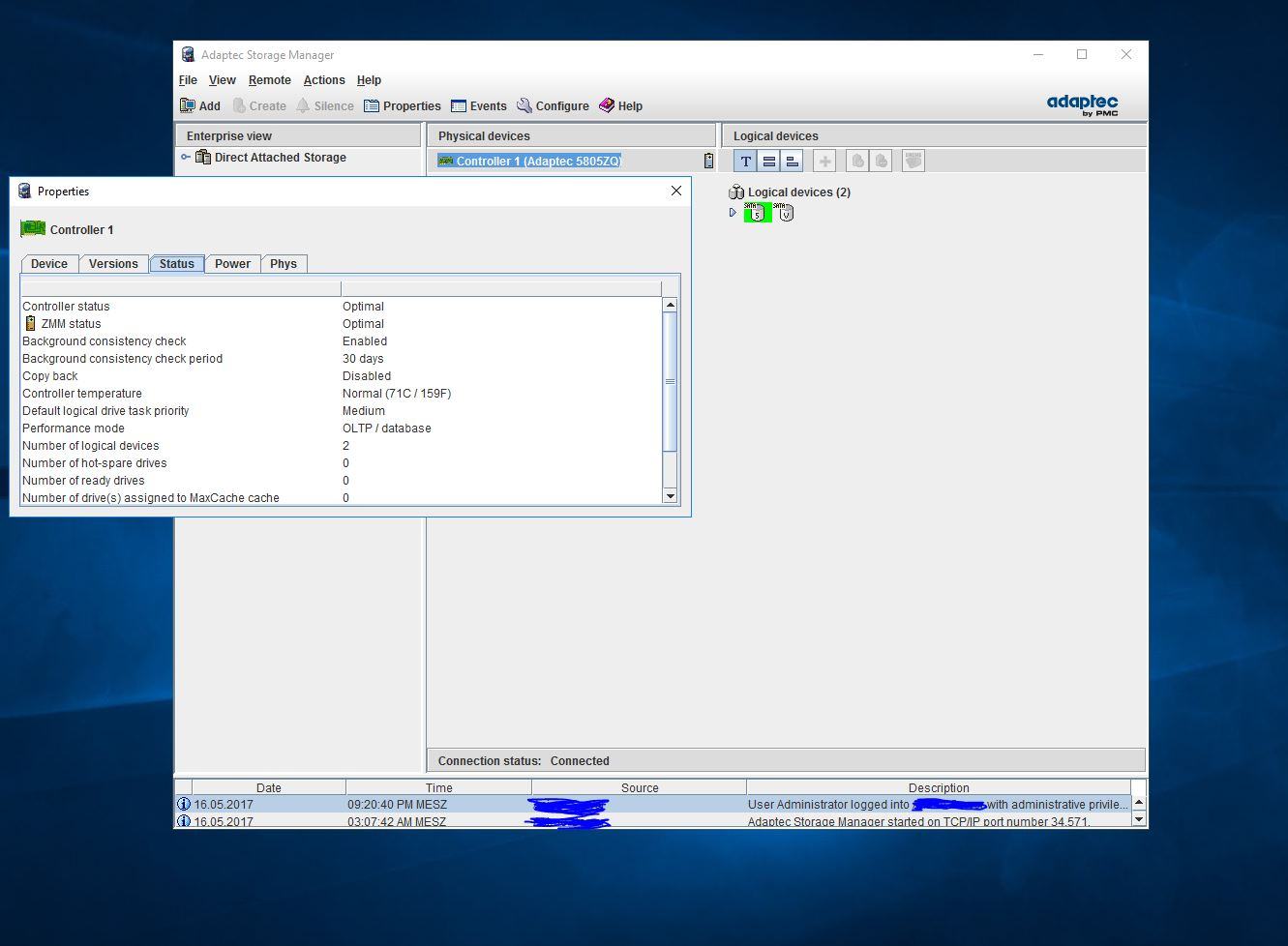Click the Adaptec Storage Manager title icon
The height and width of the screenshot is (946, 1288).
point(188,55)
